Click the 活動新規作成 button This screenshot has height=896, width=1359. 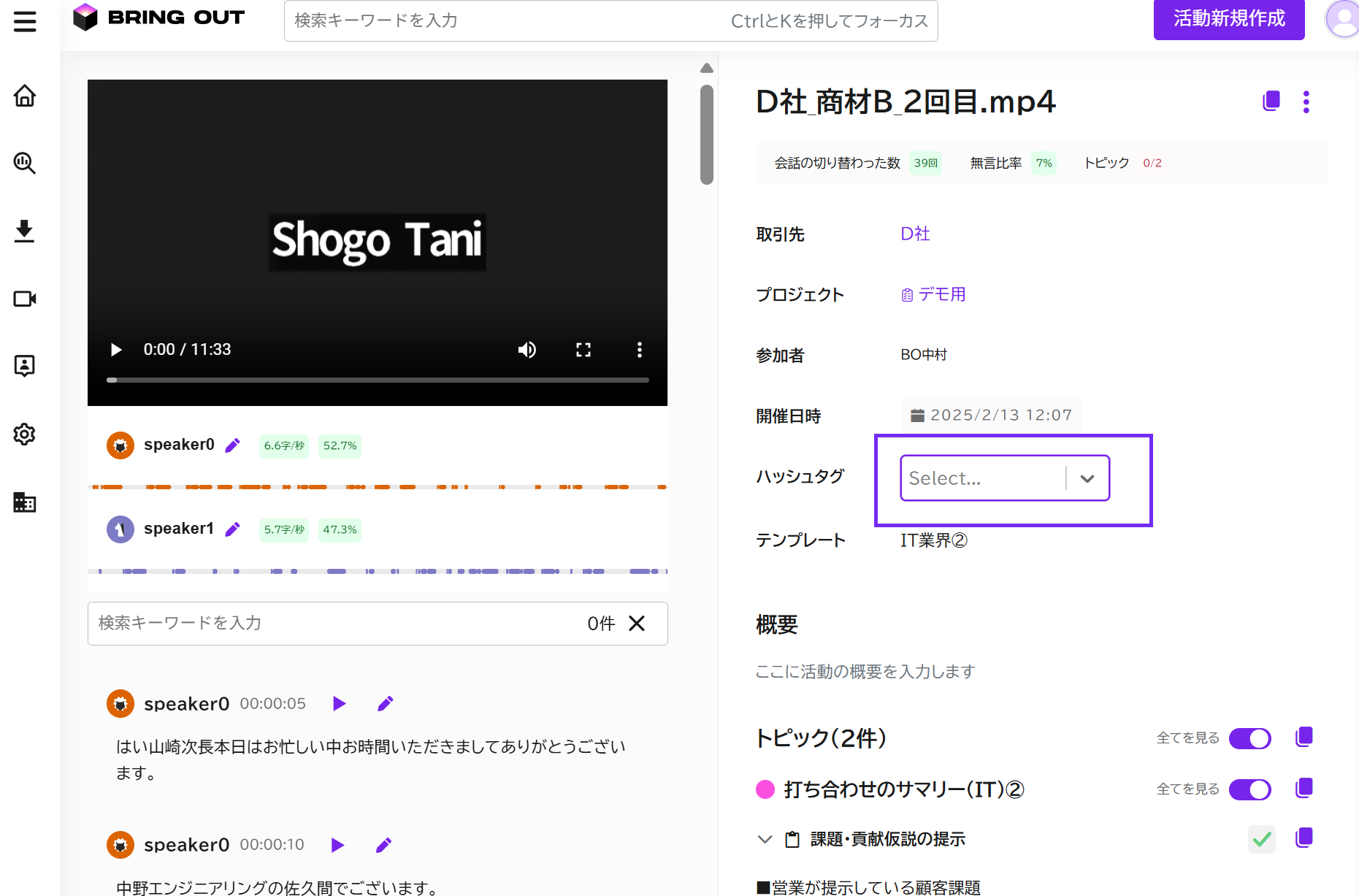click(x=1229, y=18)
